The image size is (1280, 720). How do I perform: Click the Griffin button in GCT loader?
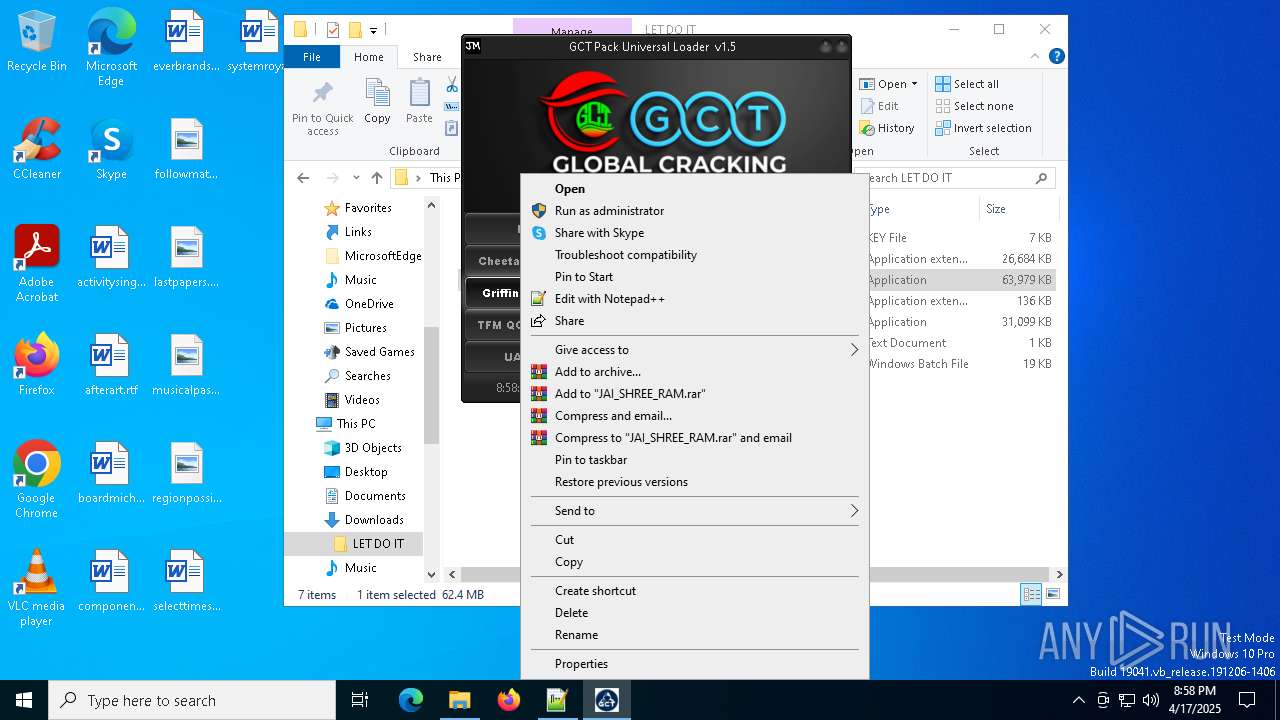point(494,293)
